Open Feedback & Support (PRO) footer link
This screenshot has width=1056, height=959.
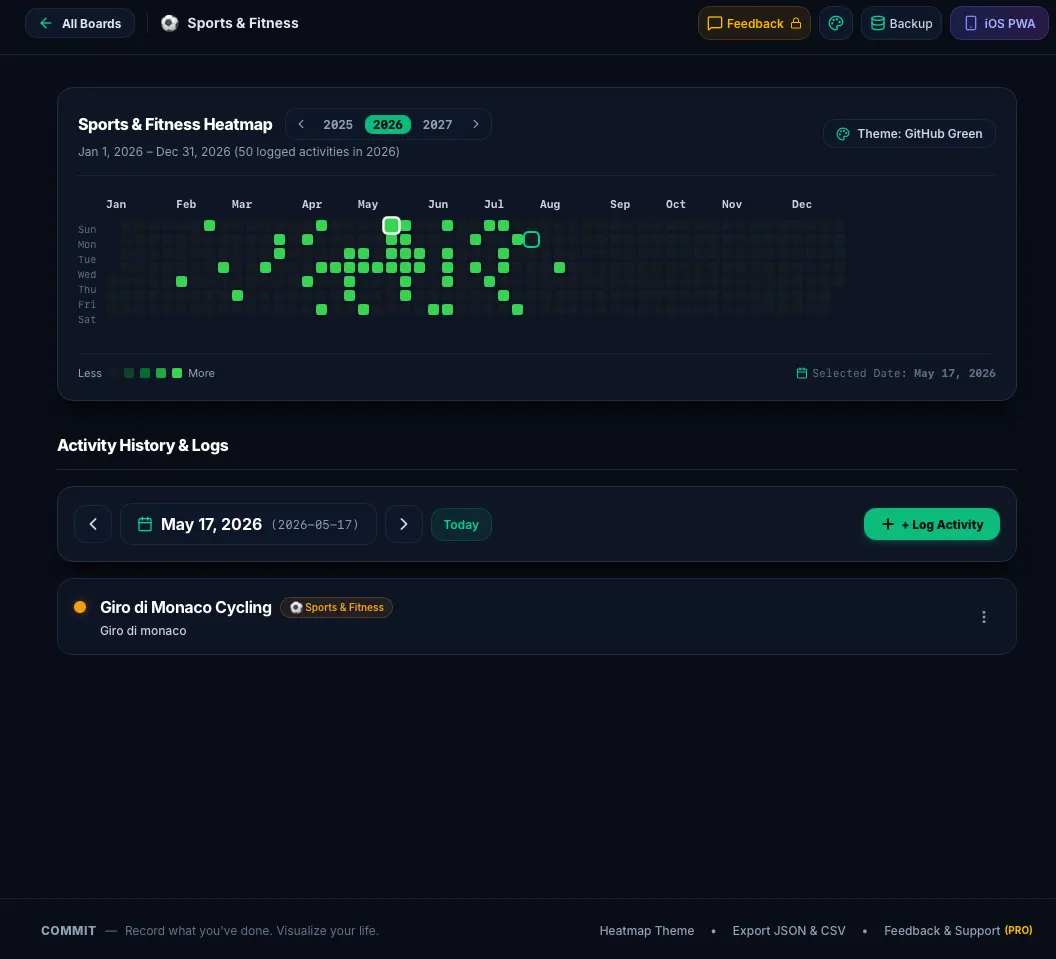958,931
